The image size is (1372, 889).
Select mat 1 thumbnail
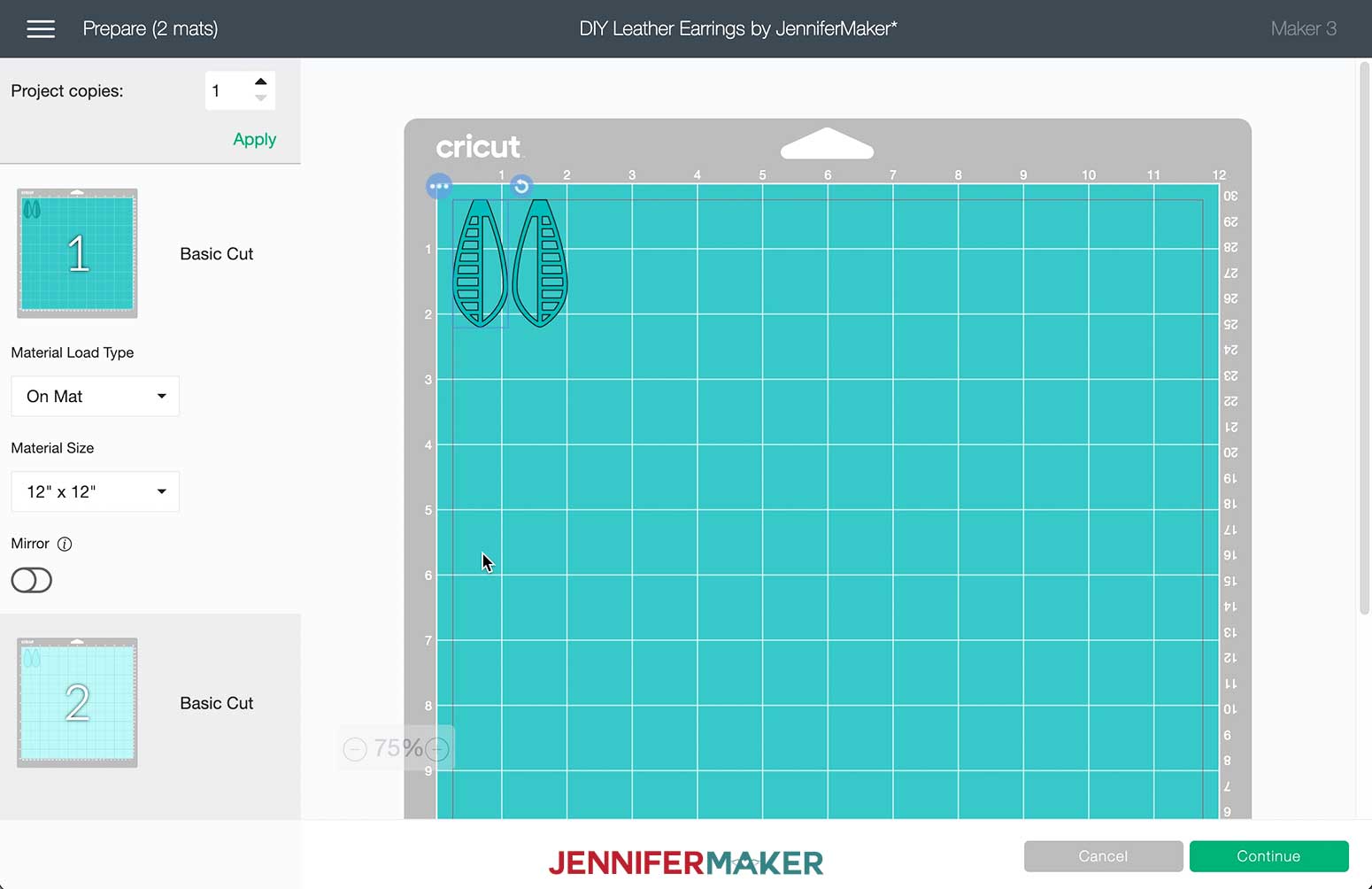point(77,253)
